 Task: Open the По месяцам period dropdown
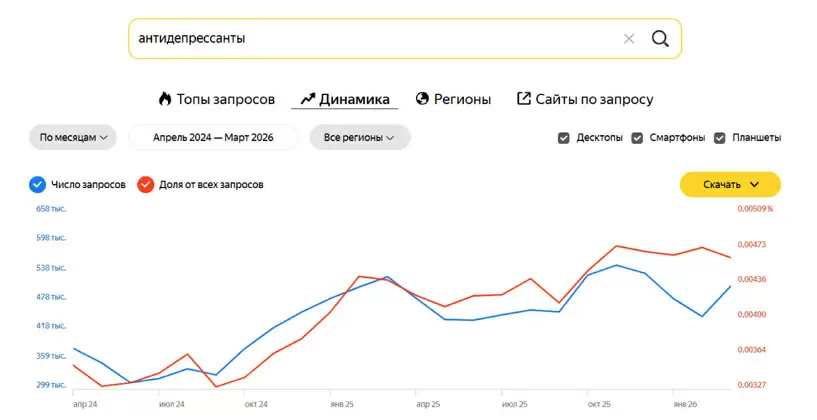point(73,138)
